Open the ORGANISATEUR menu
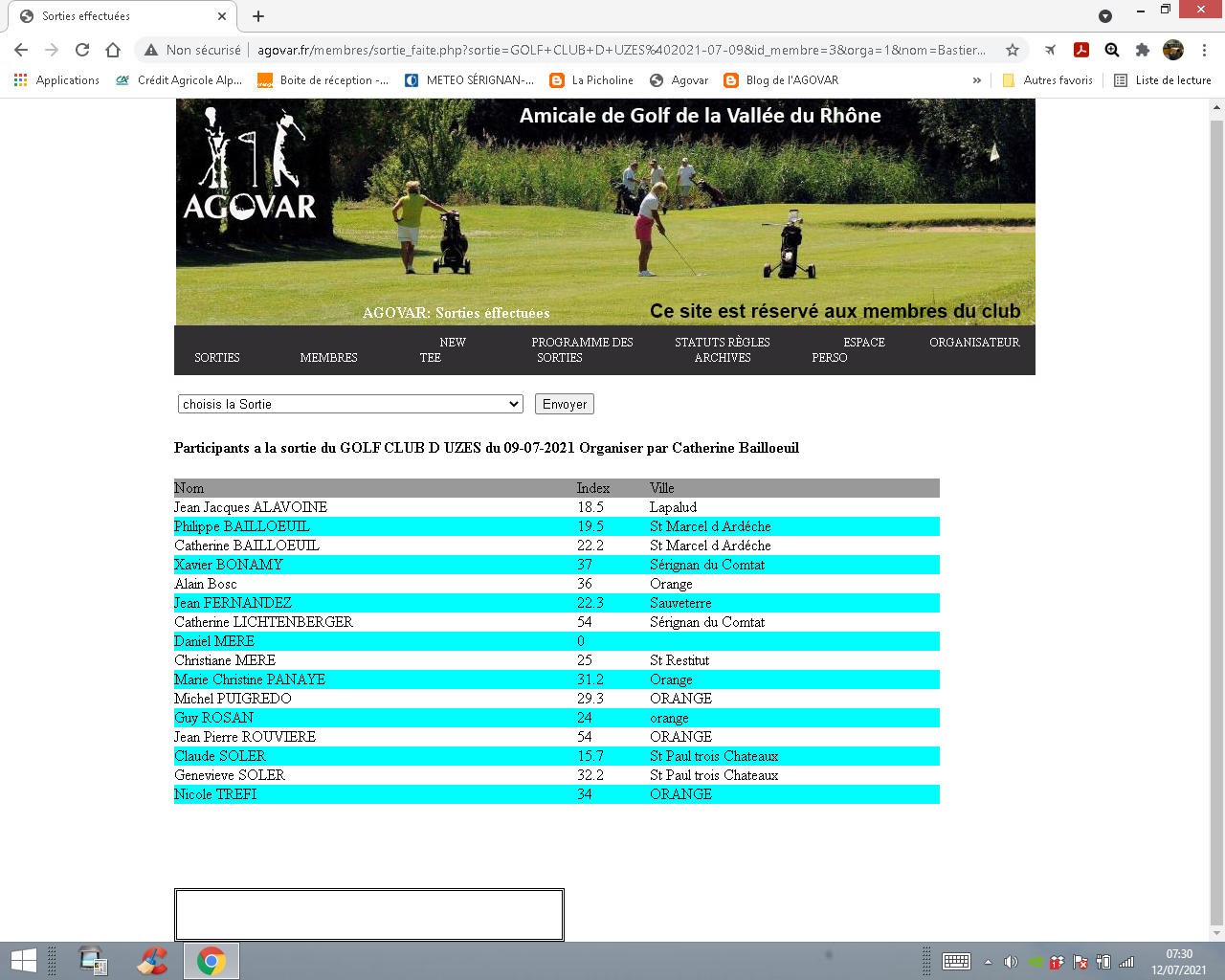 coord(974,342)
